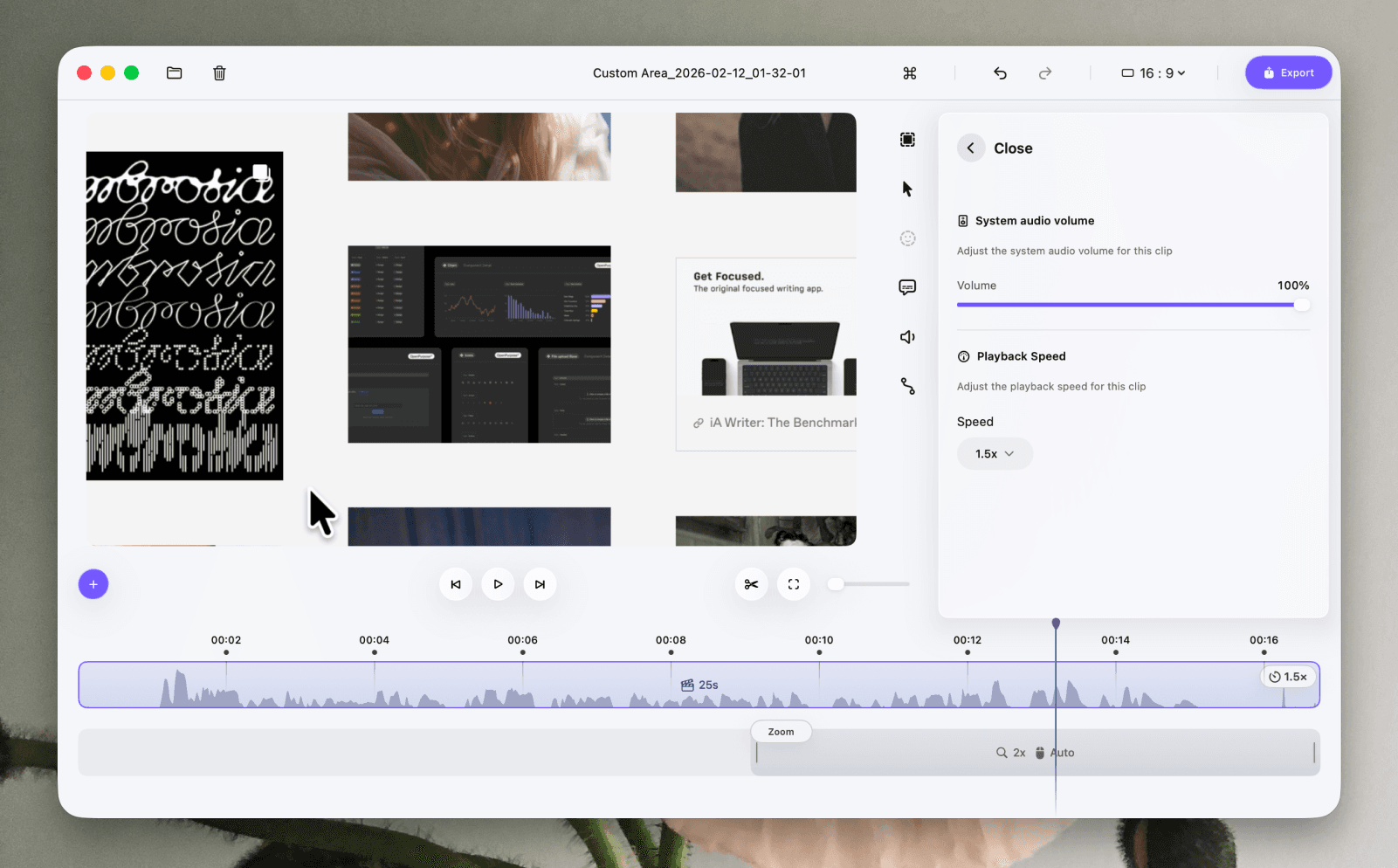Click the scissors icon to split the clip
This screenshot has width=1398, height=868.
click(x=751, y=583)
